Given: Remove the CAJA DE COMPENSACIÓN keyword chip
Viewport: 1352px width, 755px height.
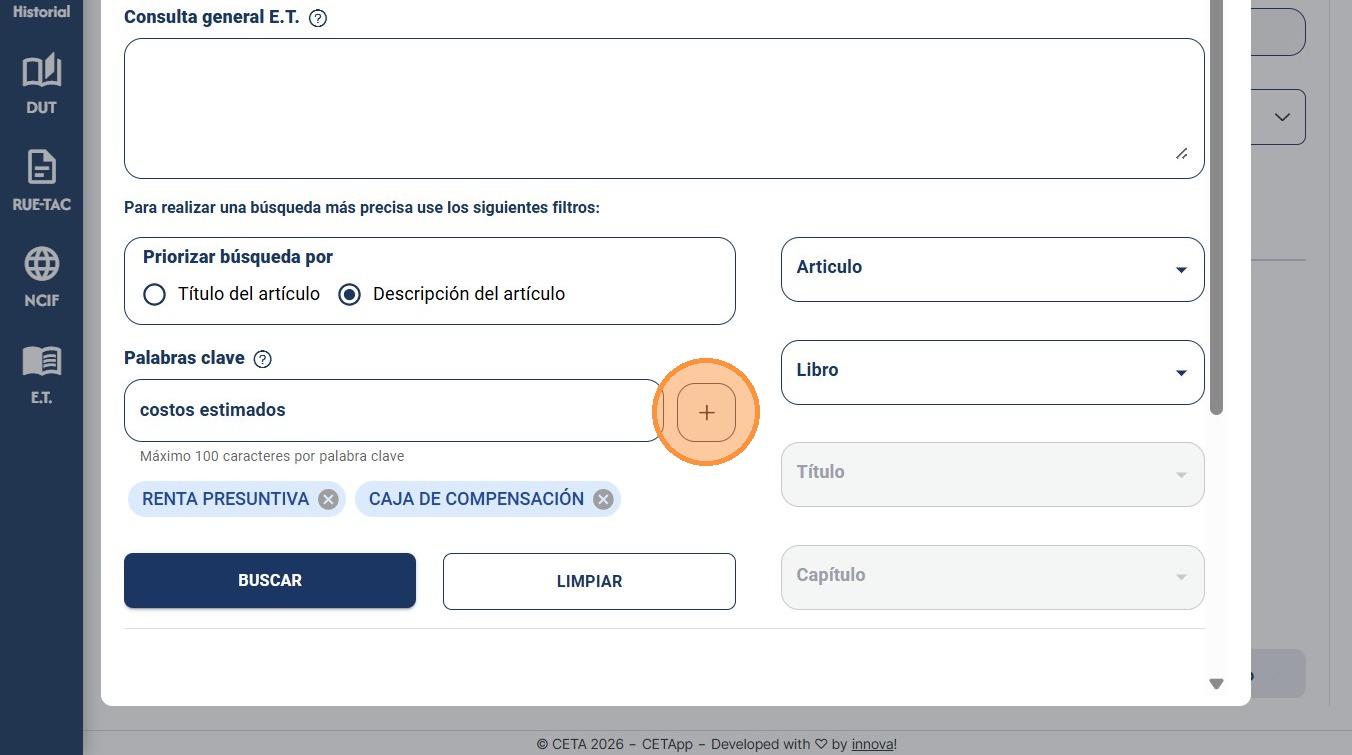Looking at the screenshot, I should coord(603,499).
